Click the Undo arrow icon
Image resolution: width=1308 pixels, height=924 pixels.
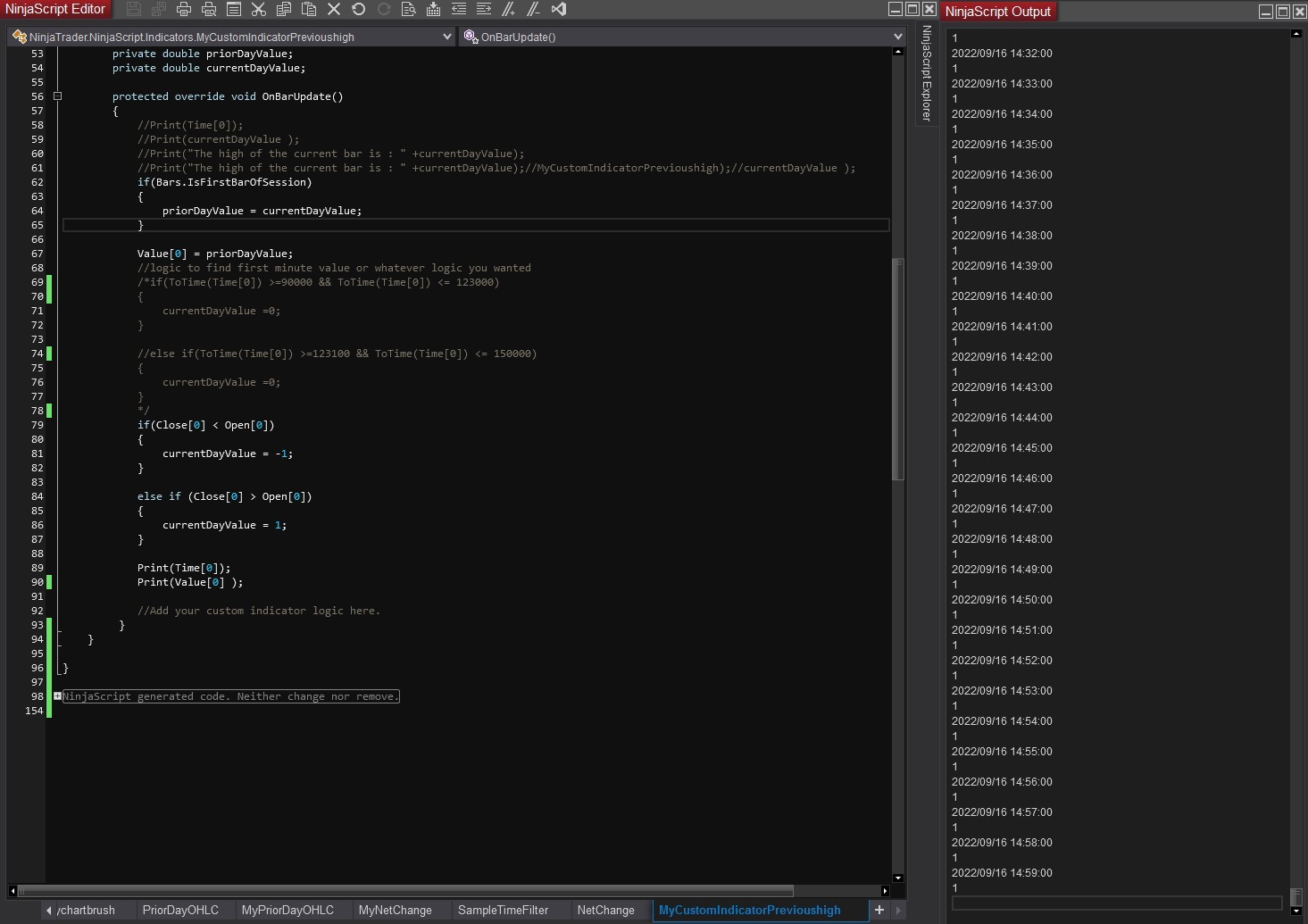pyautogui.click(x=359, y=9)
